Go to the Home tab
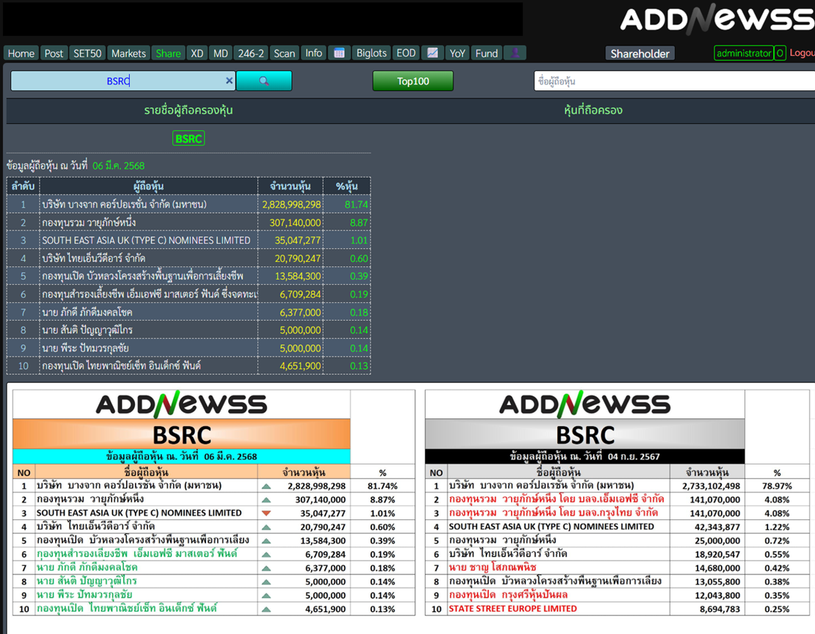 (21, 53)
